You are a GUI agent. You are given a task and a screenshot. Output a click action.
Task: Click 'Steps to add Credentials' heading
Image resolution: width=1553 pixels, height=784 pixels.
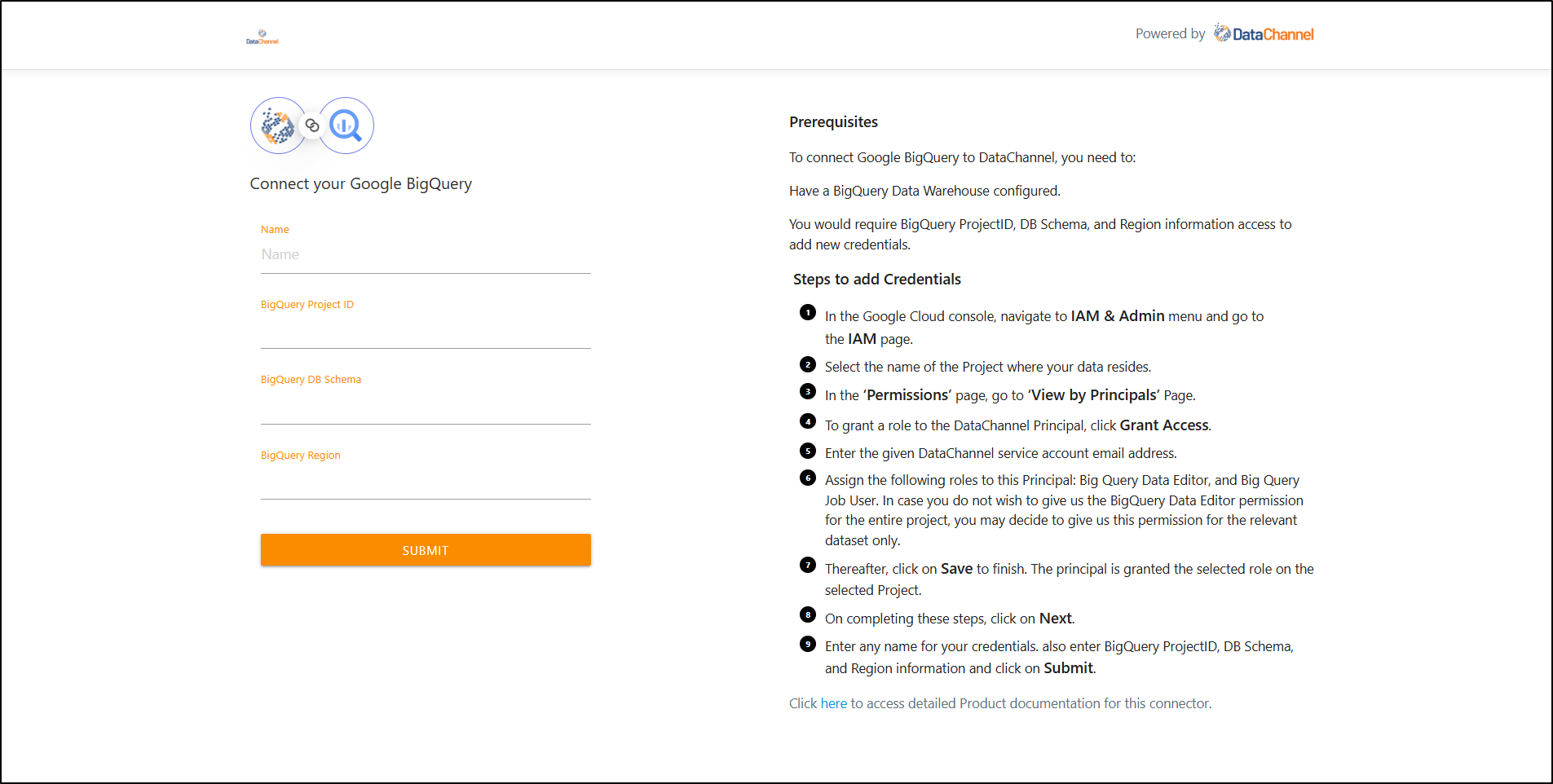877,280
